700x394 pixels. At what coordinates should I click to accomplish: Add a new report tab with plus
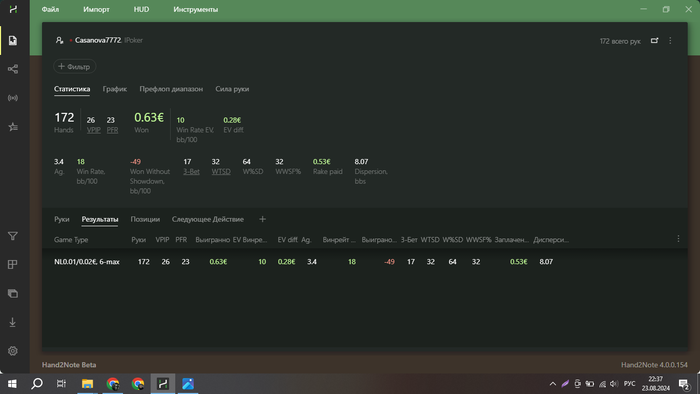[262, 219]
